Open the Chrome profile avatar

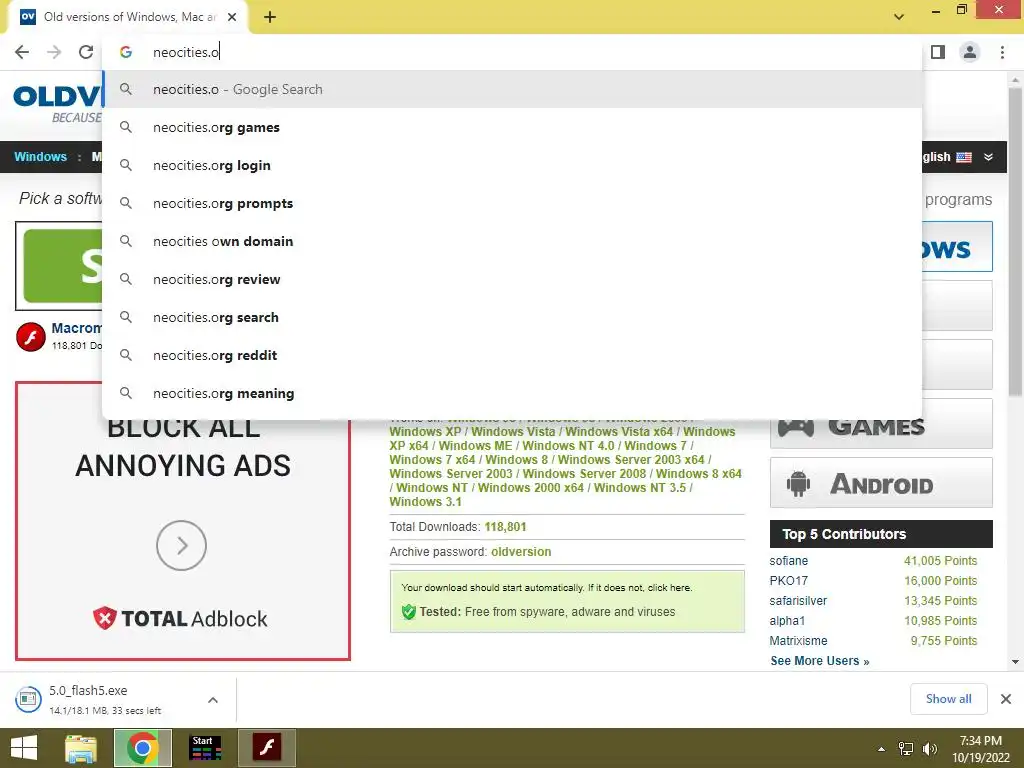tap(970, 52)
